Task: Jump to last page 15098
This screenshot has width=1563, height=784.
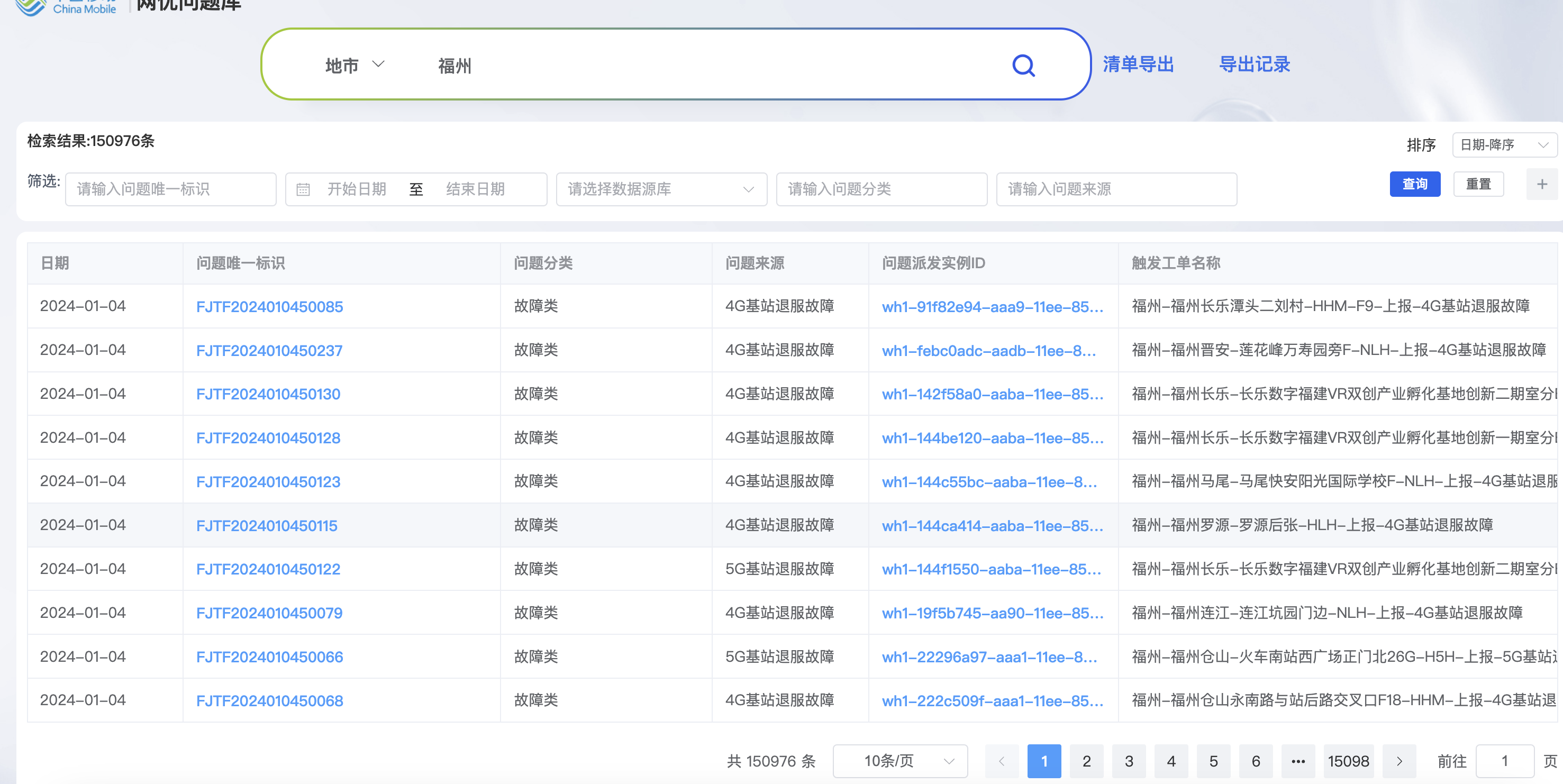Action: click(x=1348, y=761)
